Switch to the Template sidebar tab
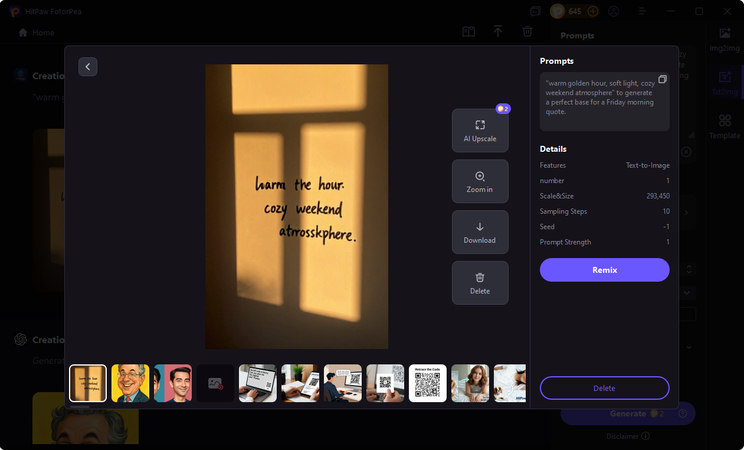 [725, 127]
